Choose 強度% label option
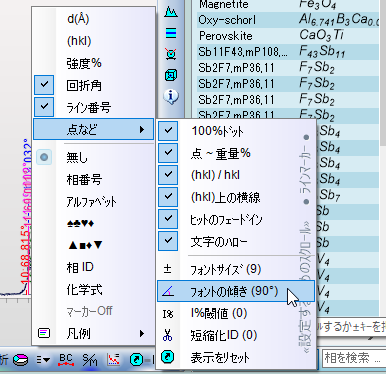This screenshot has width=386, height=374. tap(93, 63)
